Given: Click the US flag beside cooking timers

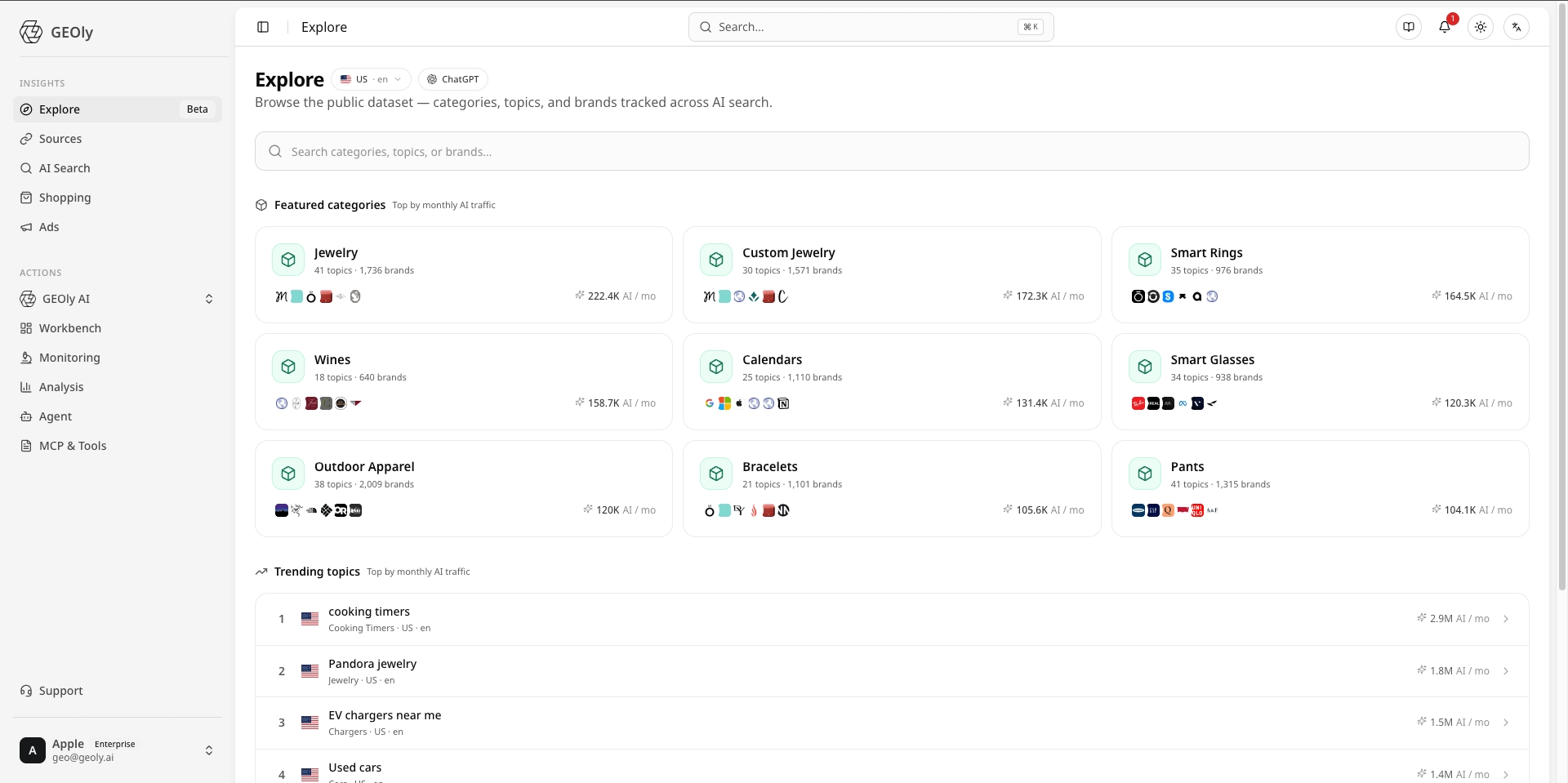Looking at the screenshot, I should [310, 619].
